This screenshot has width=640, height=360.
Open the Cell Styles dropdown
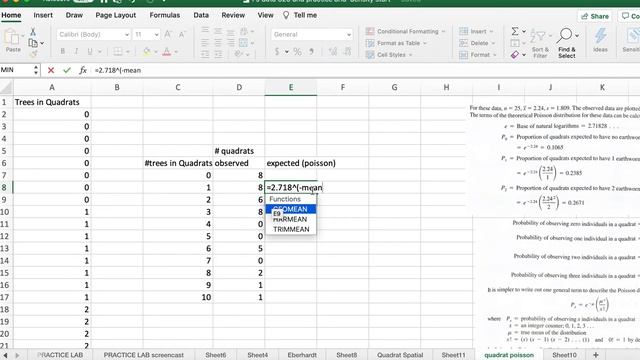[x=389, y=55]
